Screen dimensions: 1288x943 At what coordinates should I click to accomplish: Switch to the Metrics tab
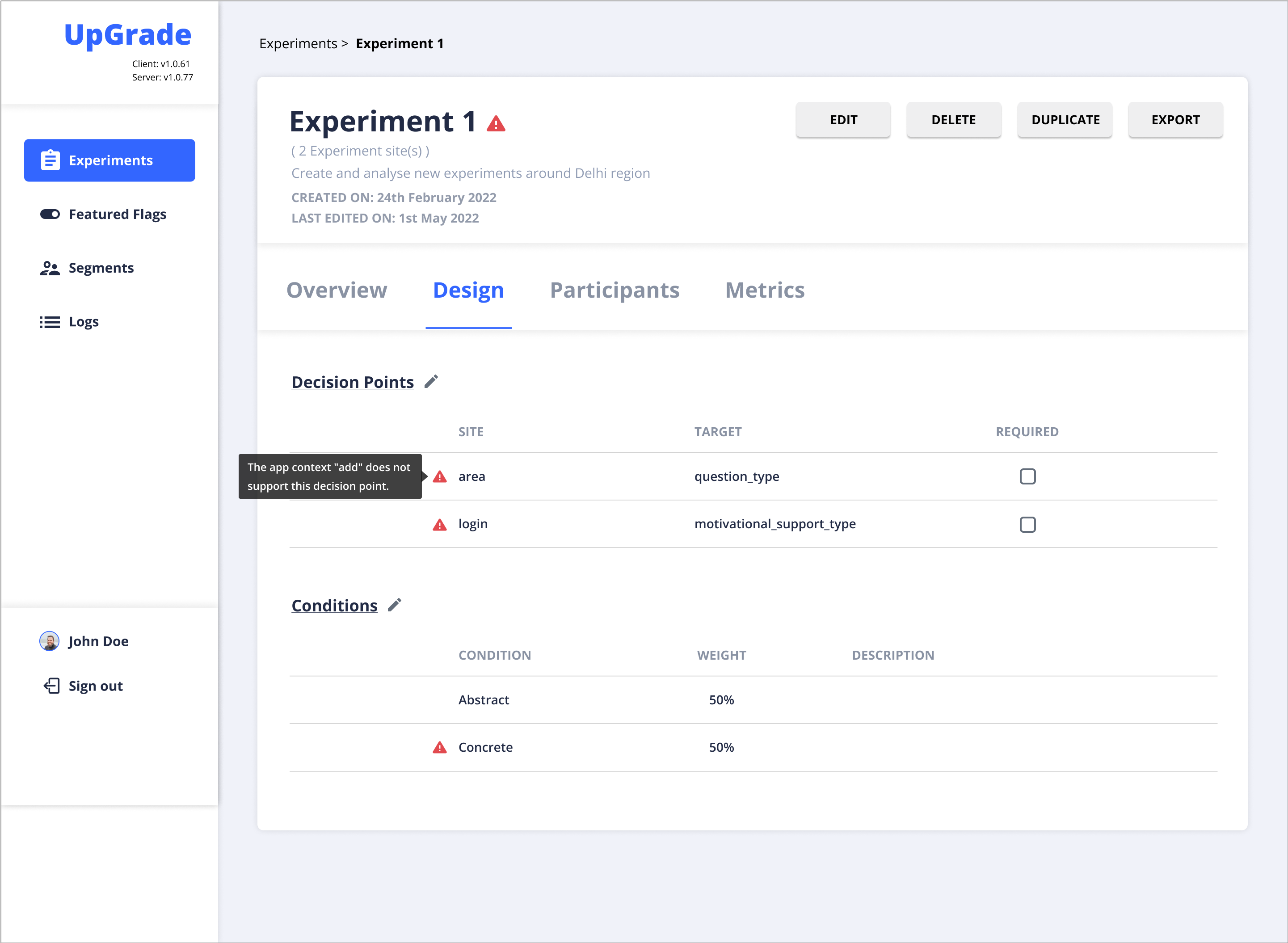(x=765, y=290)
